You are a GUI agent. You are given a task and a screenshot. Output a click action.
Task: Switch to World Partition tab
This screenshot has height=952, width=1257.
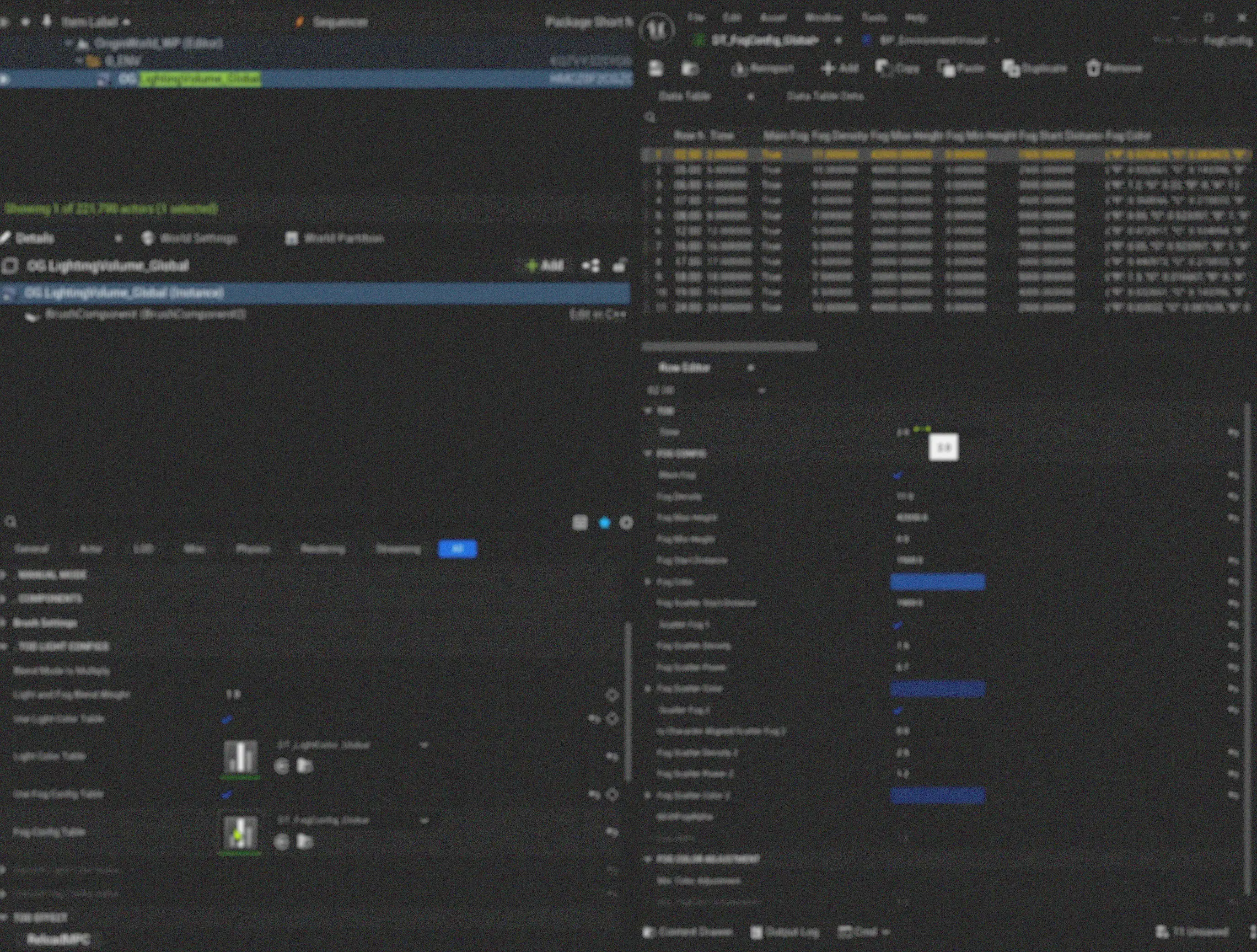(335, 238)
